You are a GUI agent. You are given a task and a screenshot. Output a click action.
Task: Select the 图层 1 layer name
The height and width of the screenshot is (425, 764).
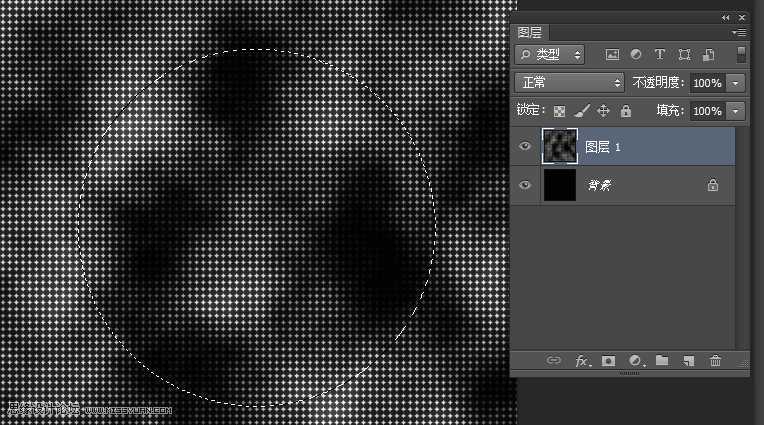click(x=603, y=147)
